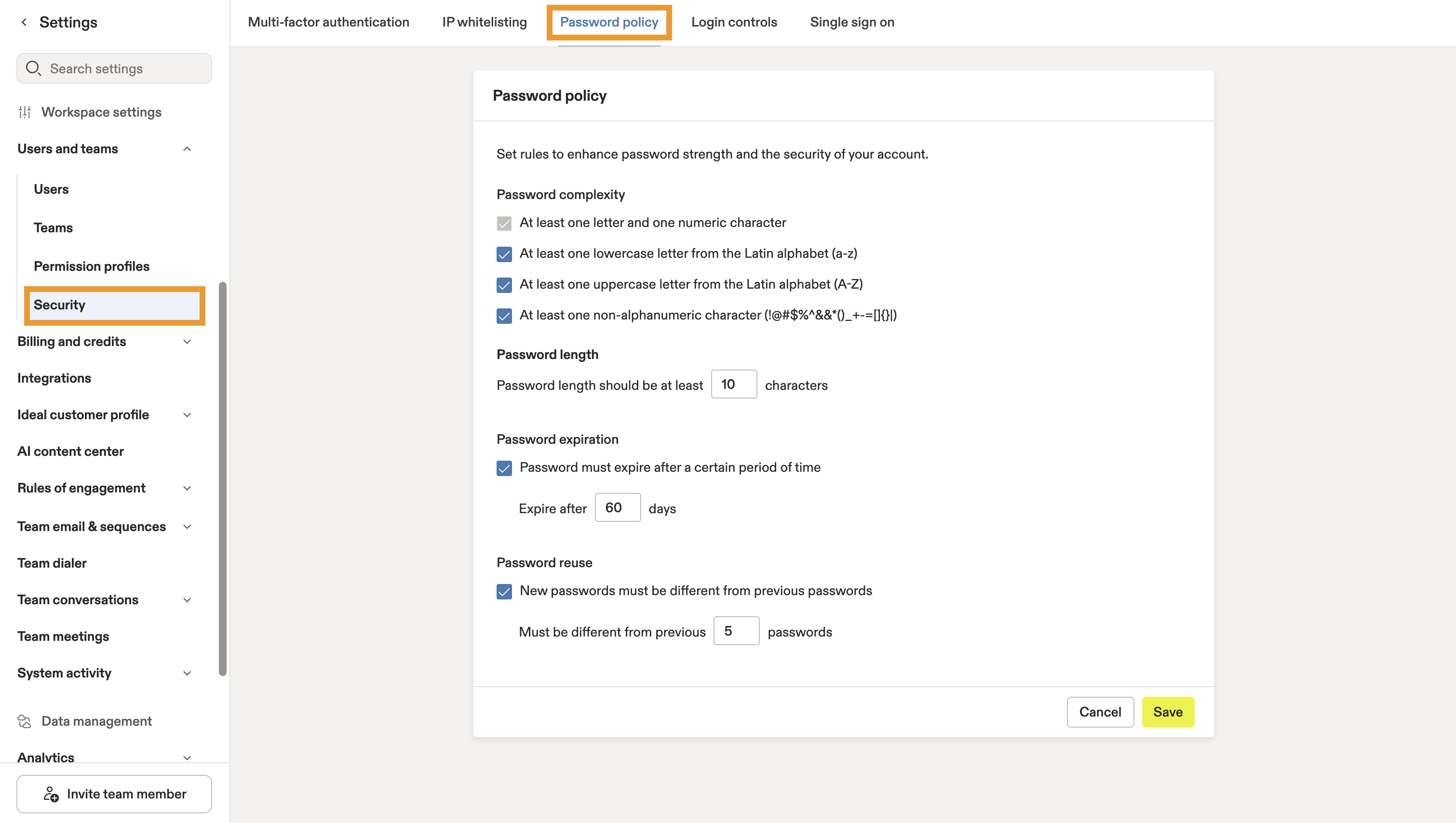
Task: Toggle the letter and numeric character checkbox
Action: tap(504, 223)
